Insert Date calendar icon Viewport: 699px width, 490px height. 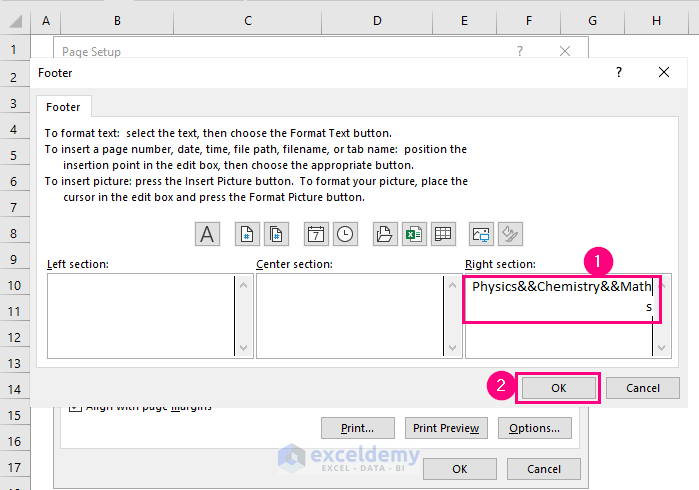[316, 234]
